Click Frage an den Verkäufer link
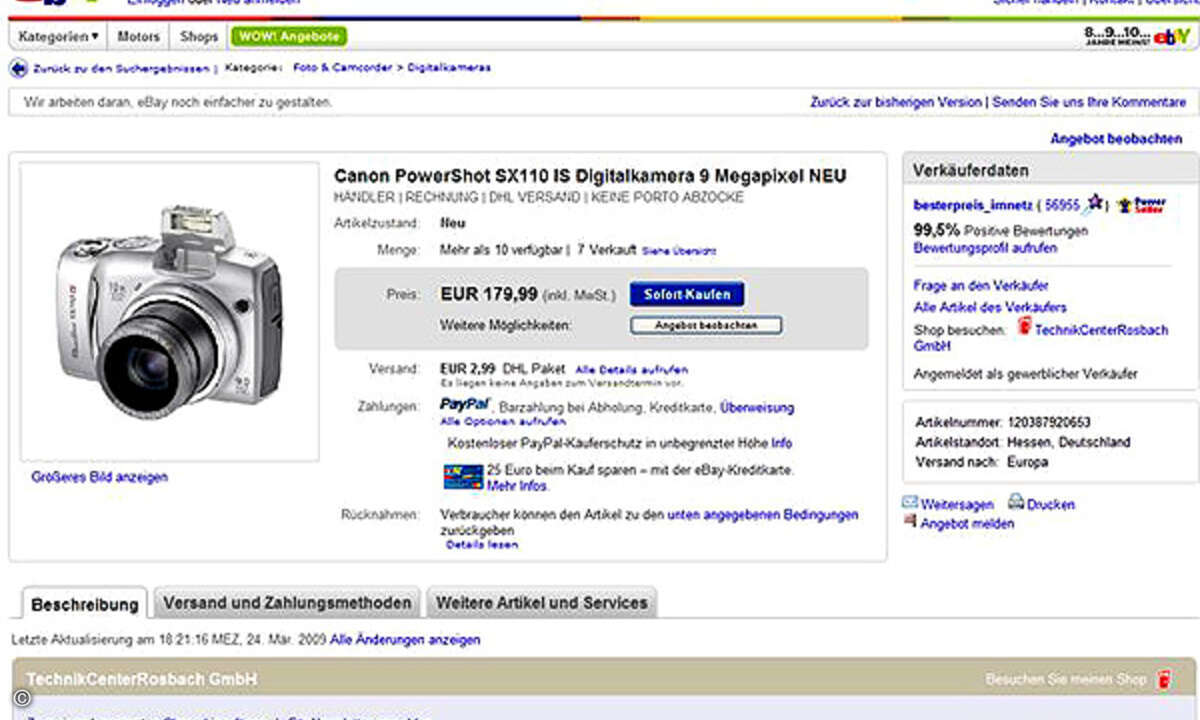Viewport: 1200px width, 720px height. [x=981, y=286]
